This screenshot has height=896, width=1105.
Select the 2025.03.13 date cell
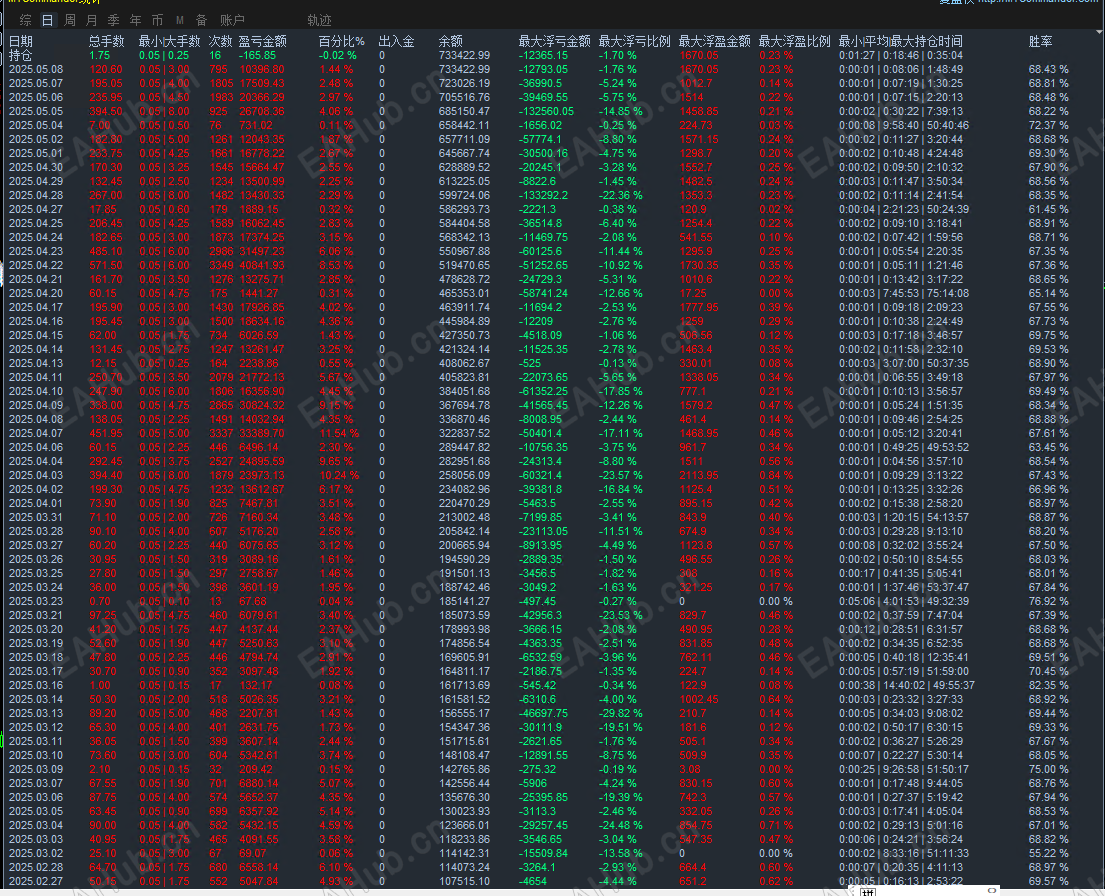[36, 713]
